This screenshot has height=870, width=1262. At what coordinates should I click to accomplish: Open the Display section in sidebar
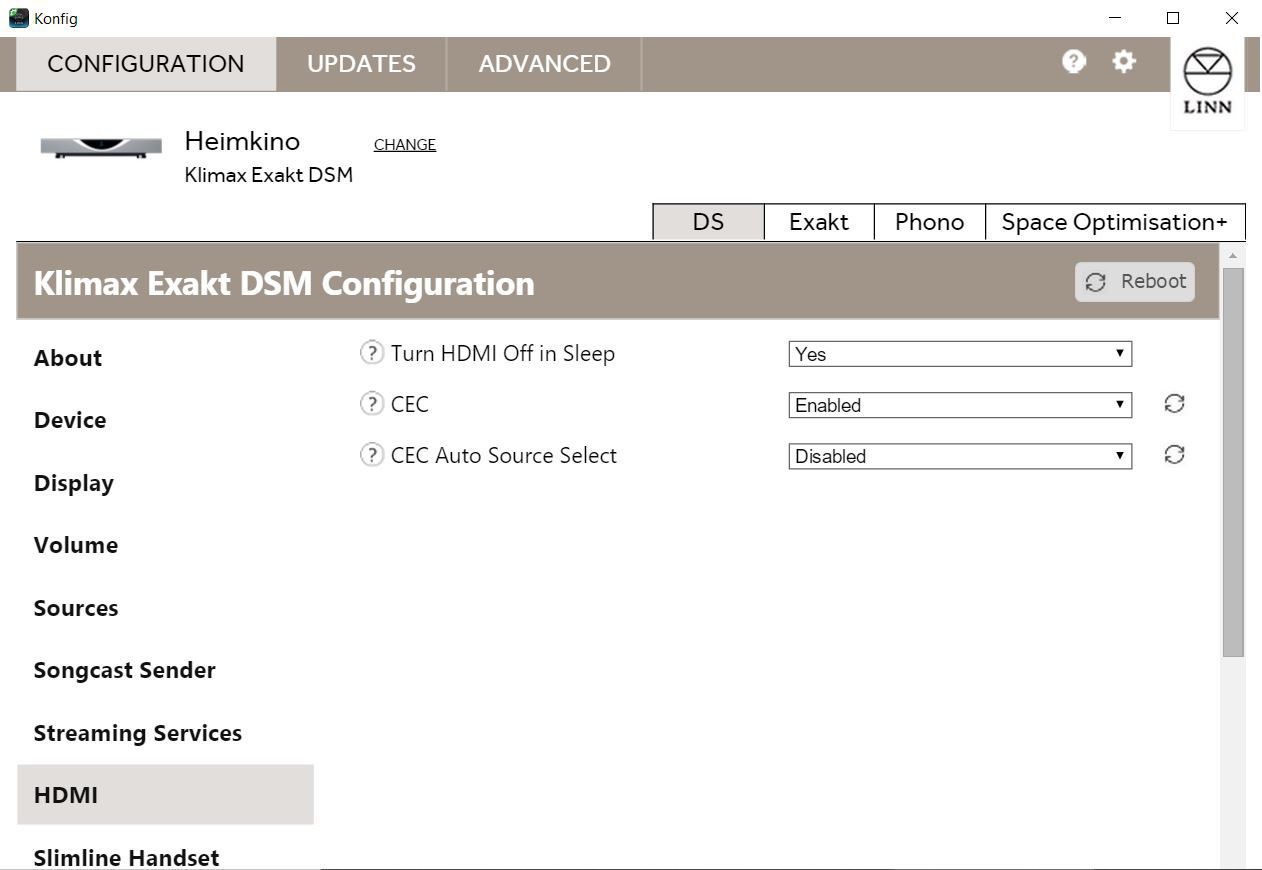[x=74, y=483]
